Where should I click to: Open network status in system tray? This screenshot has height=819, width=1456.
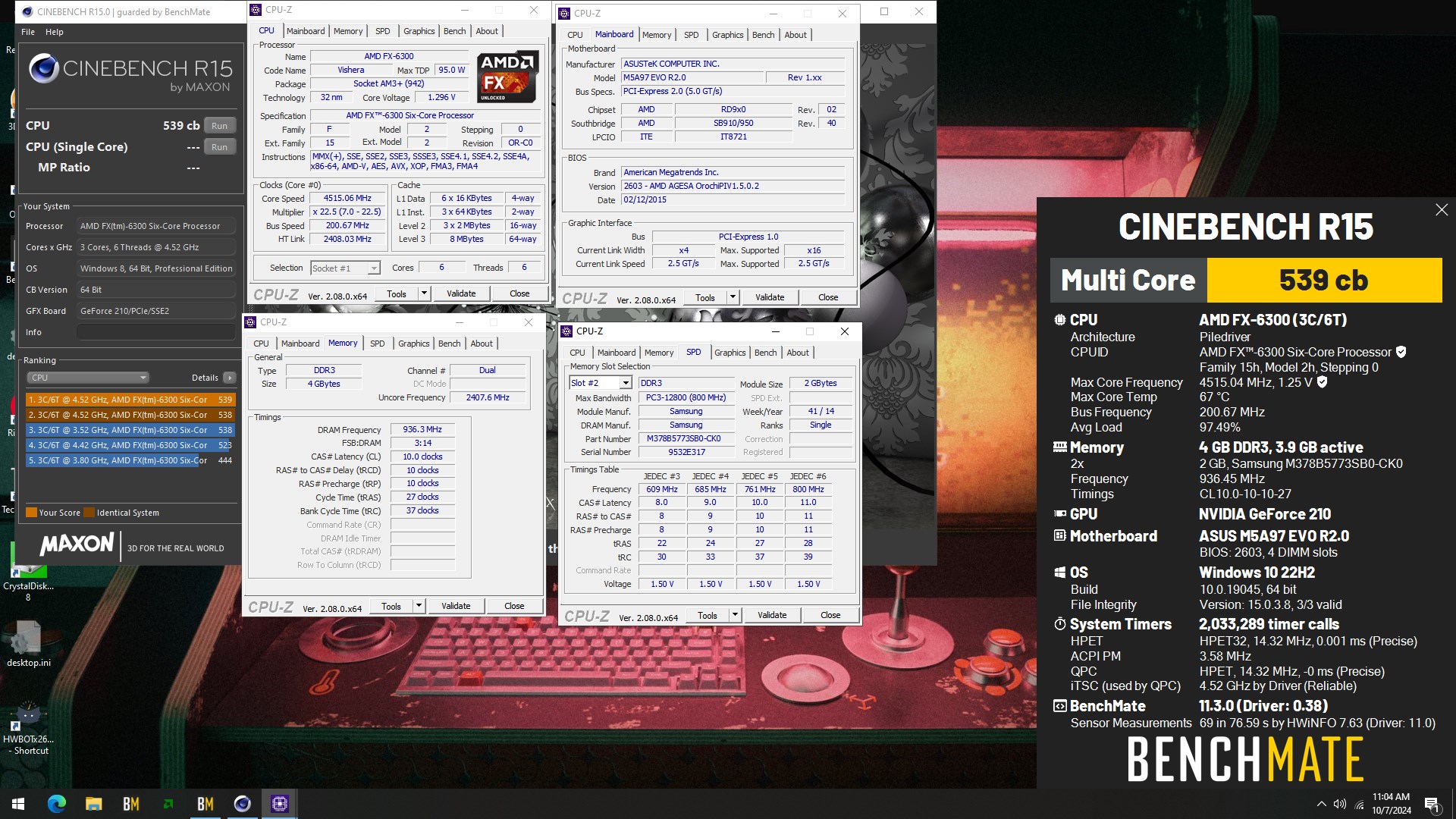pos(1359,804)
